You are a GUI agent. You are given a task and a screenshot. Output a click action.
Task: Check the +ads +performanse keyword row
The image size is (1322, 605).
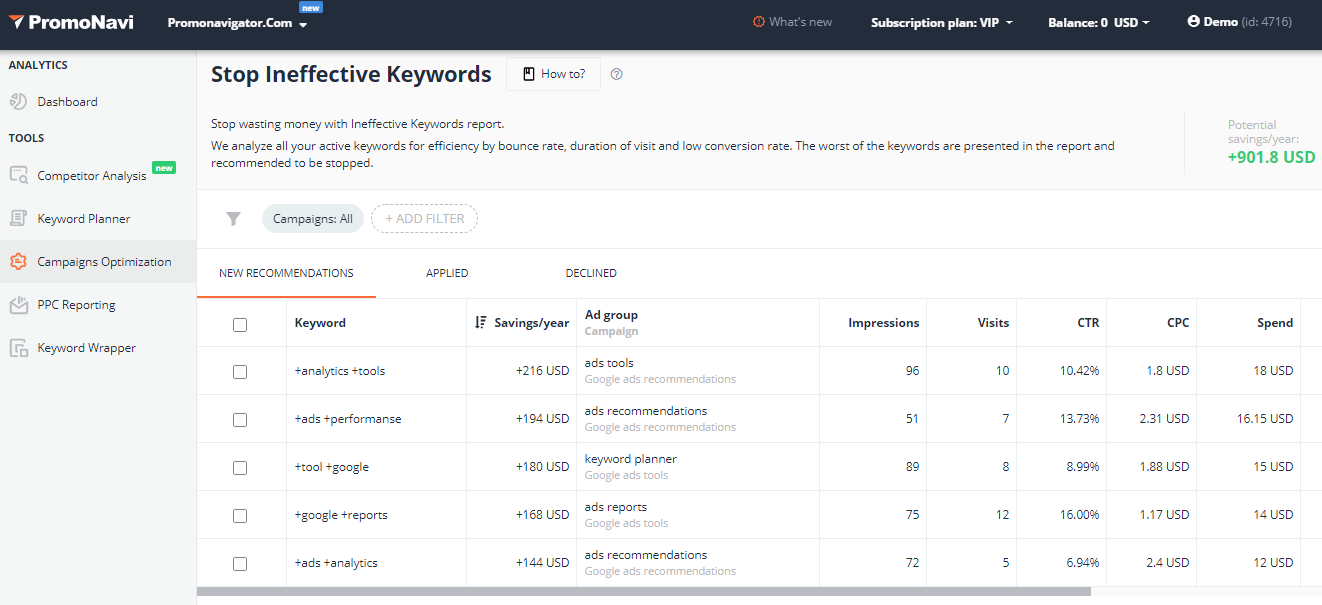[240, 419]
